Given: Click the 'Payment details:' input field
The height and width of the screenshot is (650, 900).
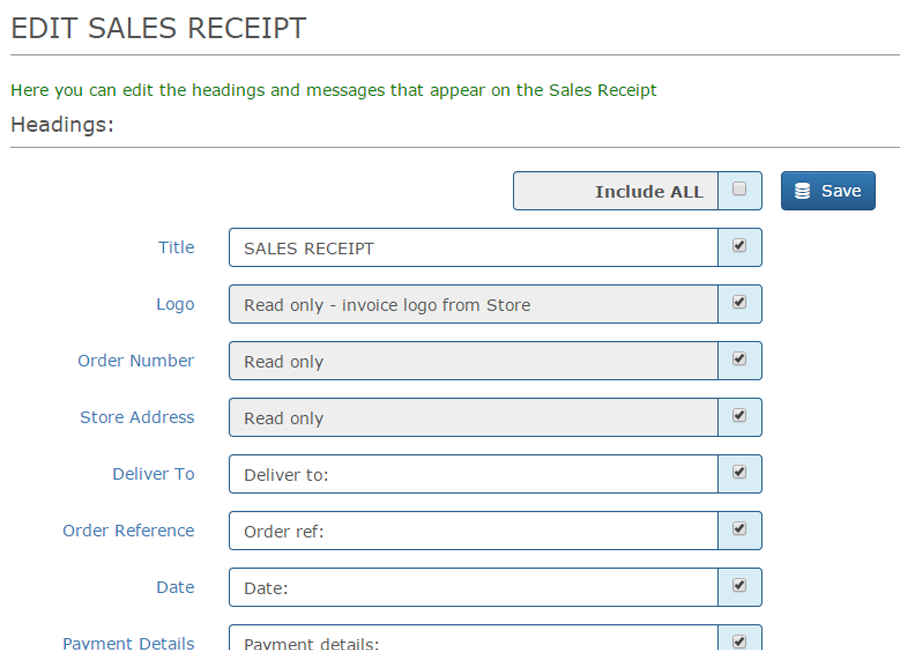Looking at the screenshot, I should click(472, 642).
